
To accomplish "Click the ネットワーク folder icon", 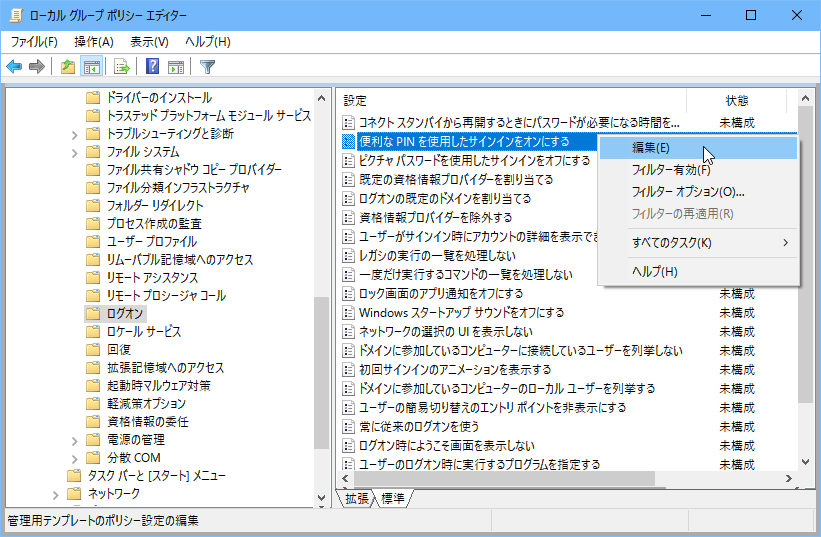I will tap(74, 493).
